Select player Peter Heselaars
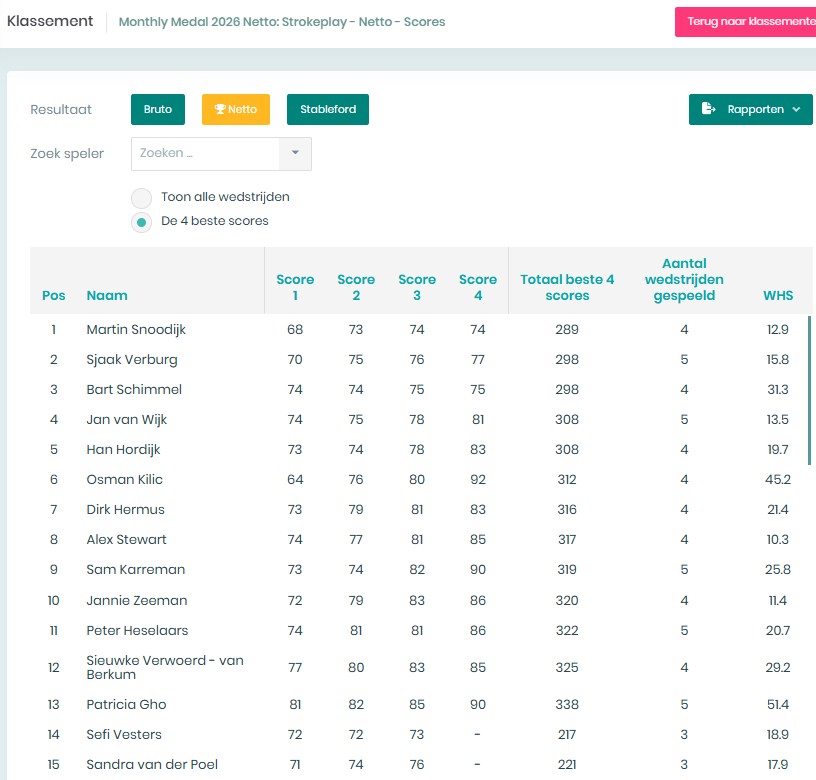816x780 pixels. (137, 631)
